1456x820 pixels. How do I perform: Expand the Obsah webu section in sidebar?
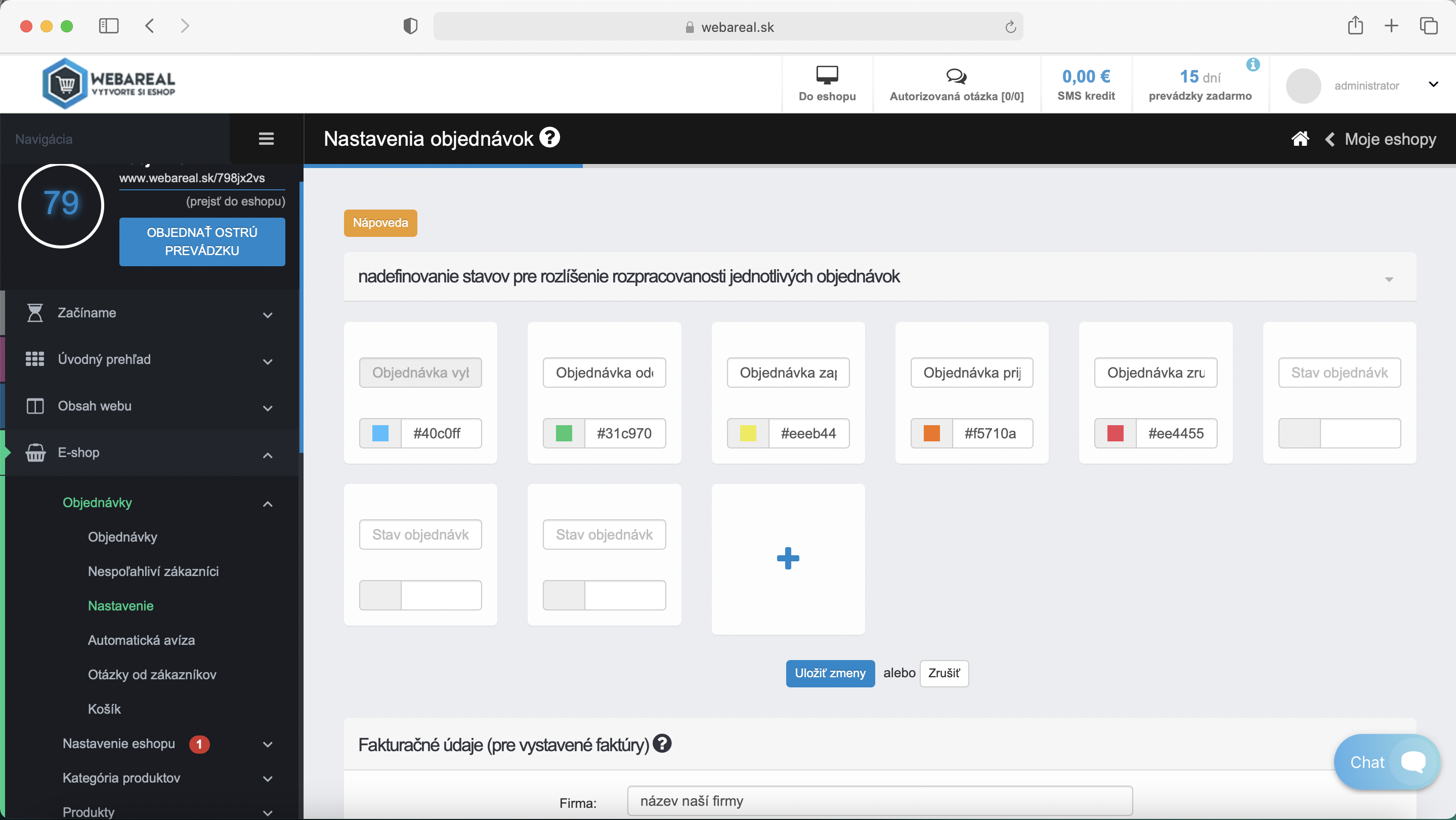(x=149, y=406)
